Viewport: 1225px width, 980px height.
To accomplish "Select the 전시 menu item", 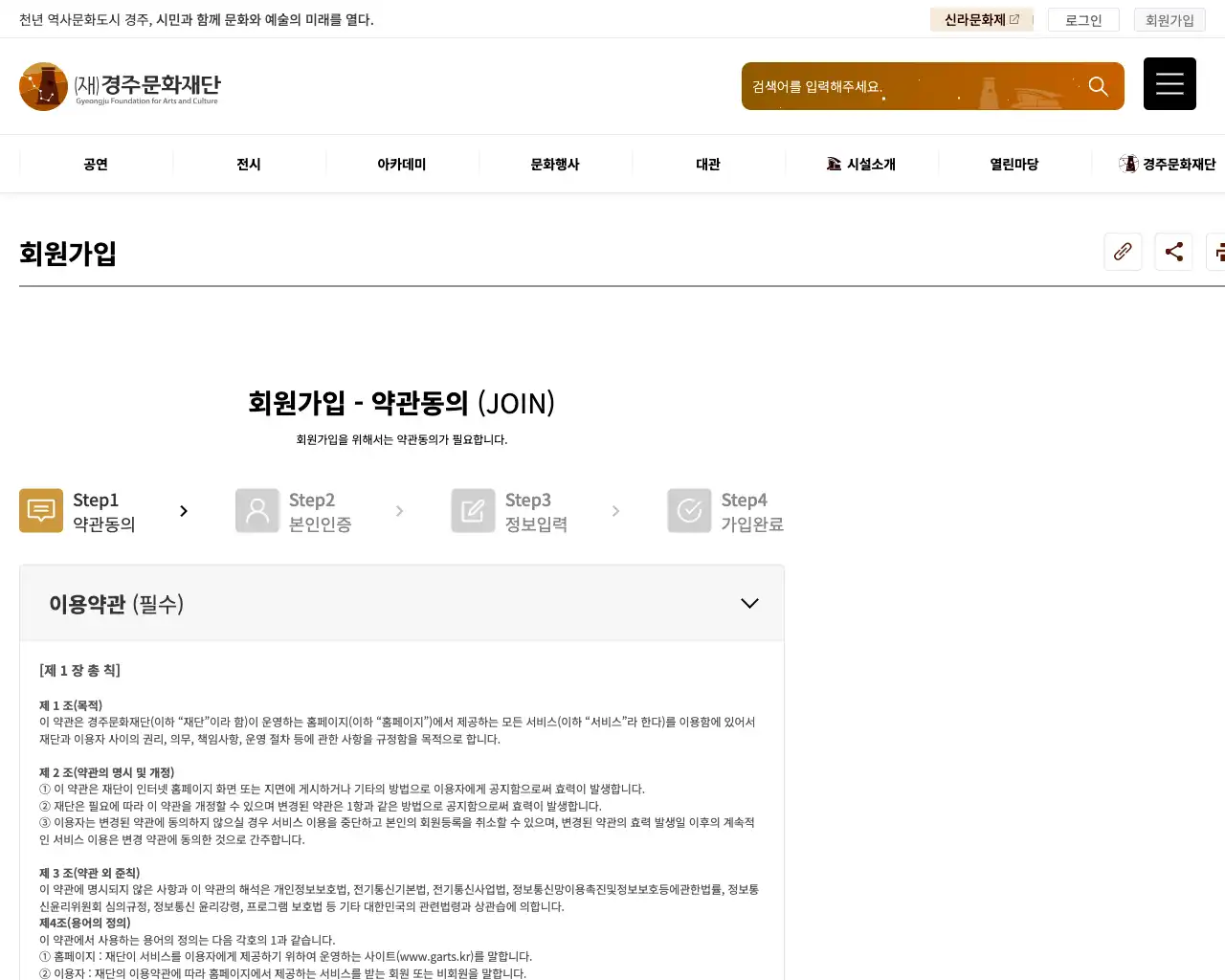I will pyautogui.click(x=248, y=164).
